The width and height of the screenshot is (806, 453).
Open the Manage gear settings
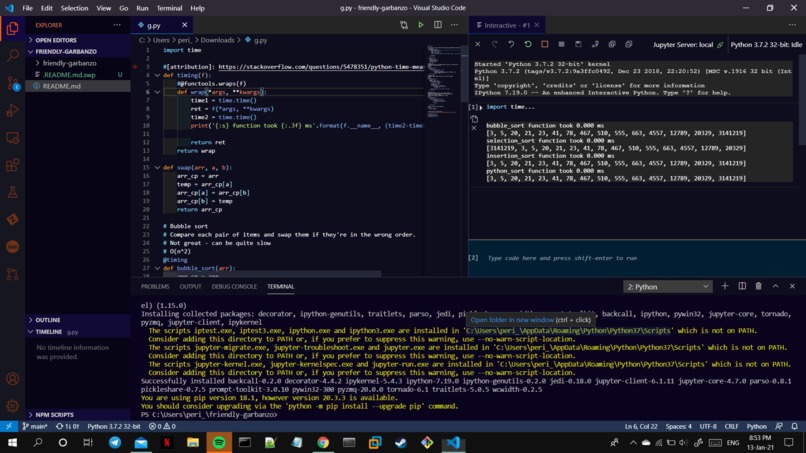point(12,406)
